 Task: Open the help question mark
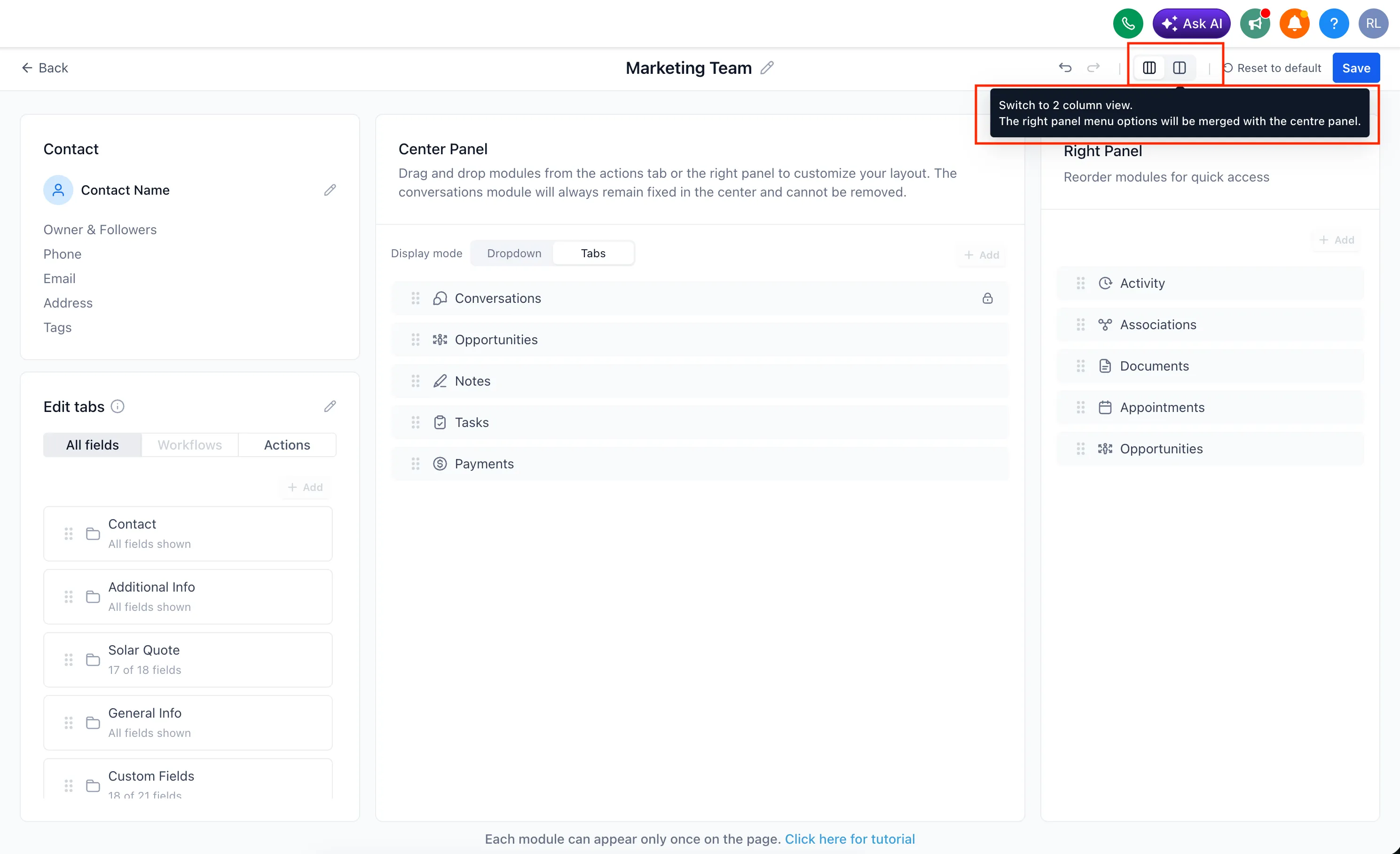pyautogui.click(x=1334, y=24)
